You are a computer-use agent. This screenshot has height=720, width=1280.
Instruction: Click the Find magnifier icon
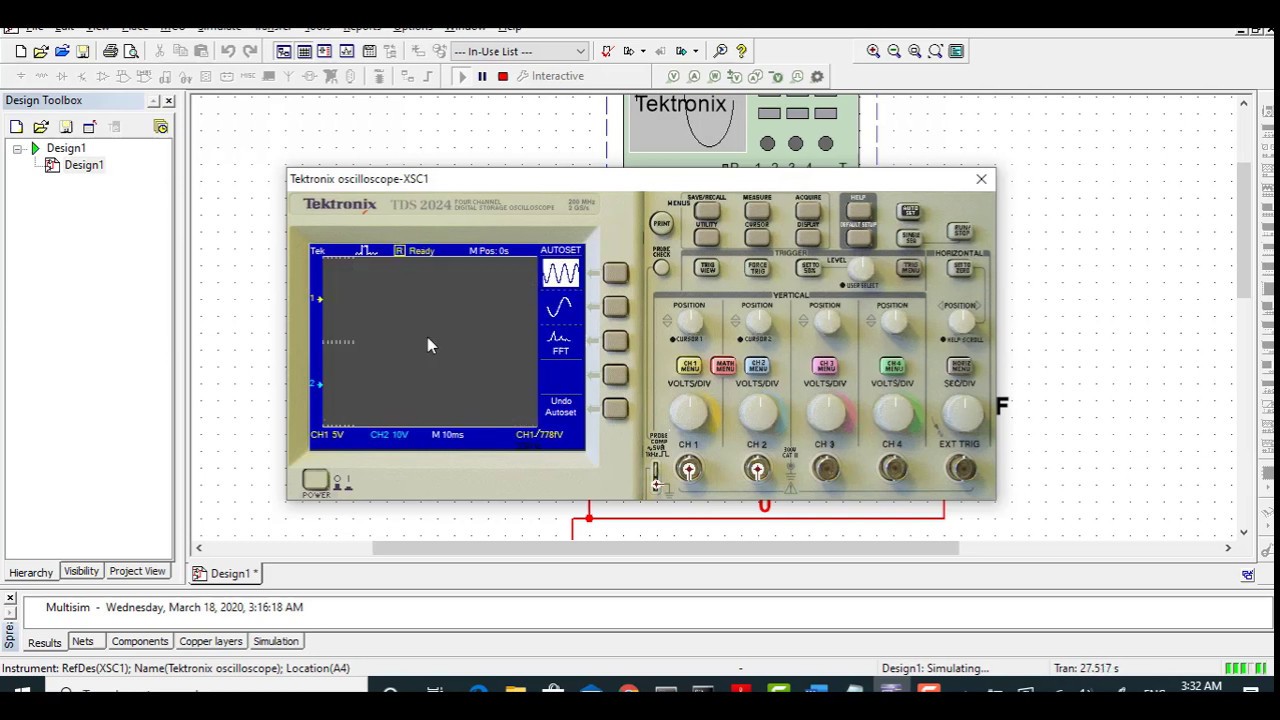coord(721,51)
